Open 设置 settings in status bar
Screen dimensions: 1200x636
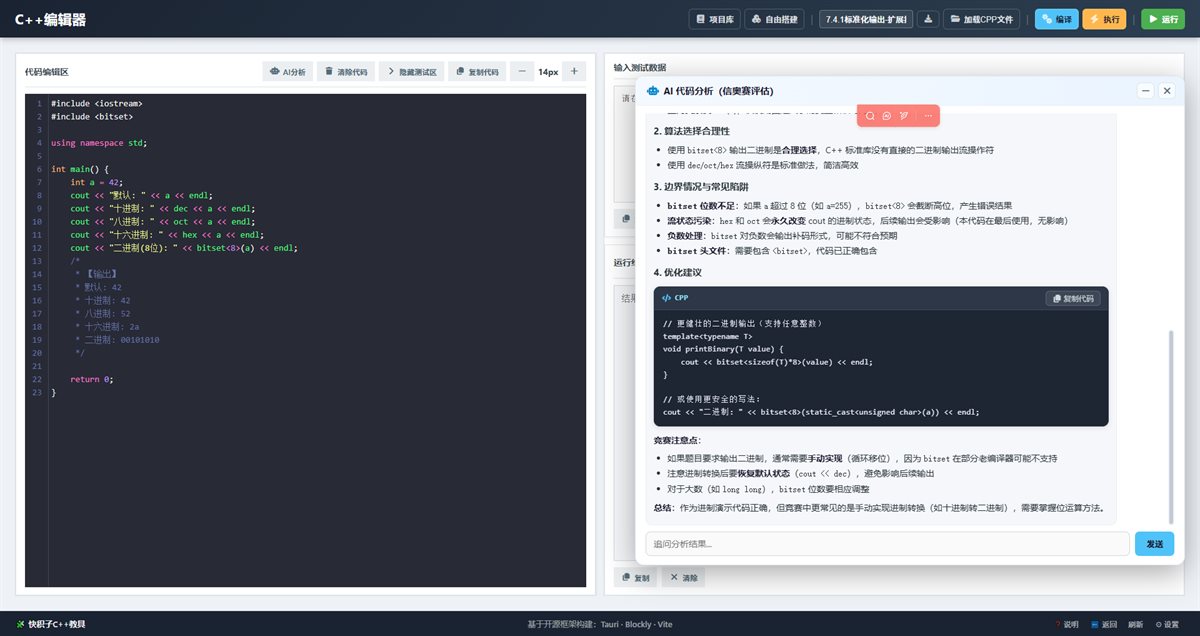[x=1166, y=624]
